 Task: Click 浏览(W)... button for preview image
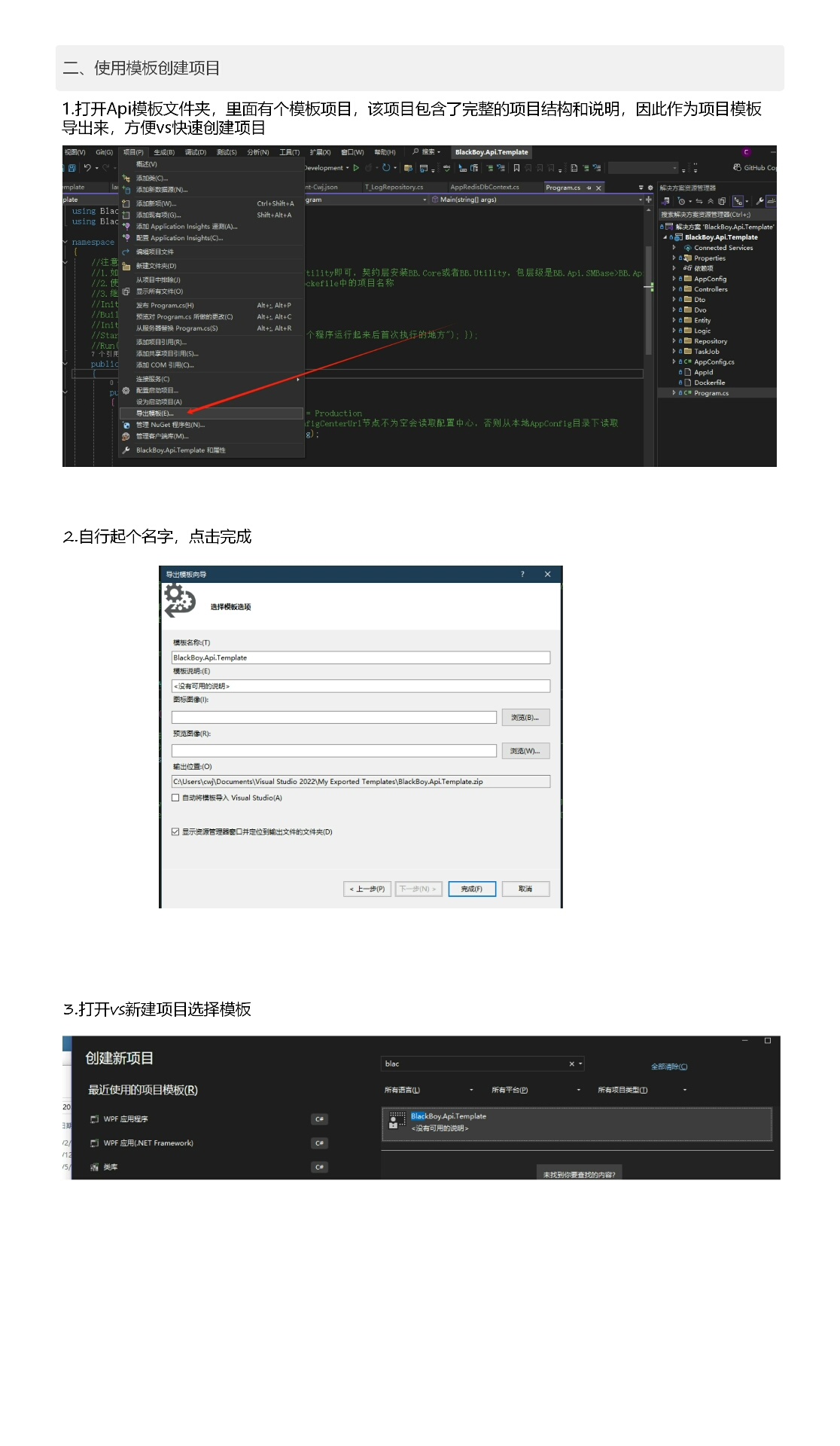pos(525,751)
